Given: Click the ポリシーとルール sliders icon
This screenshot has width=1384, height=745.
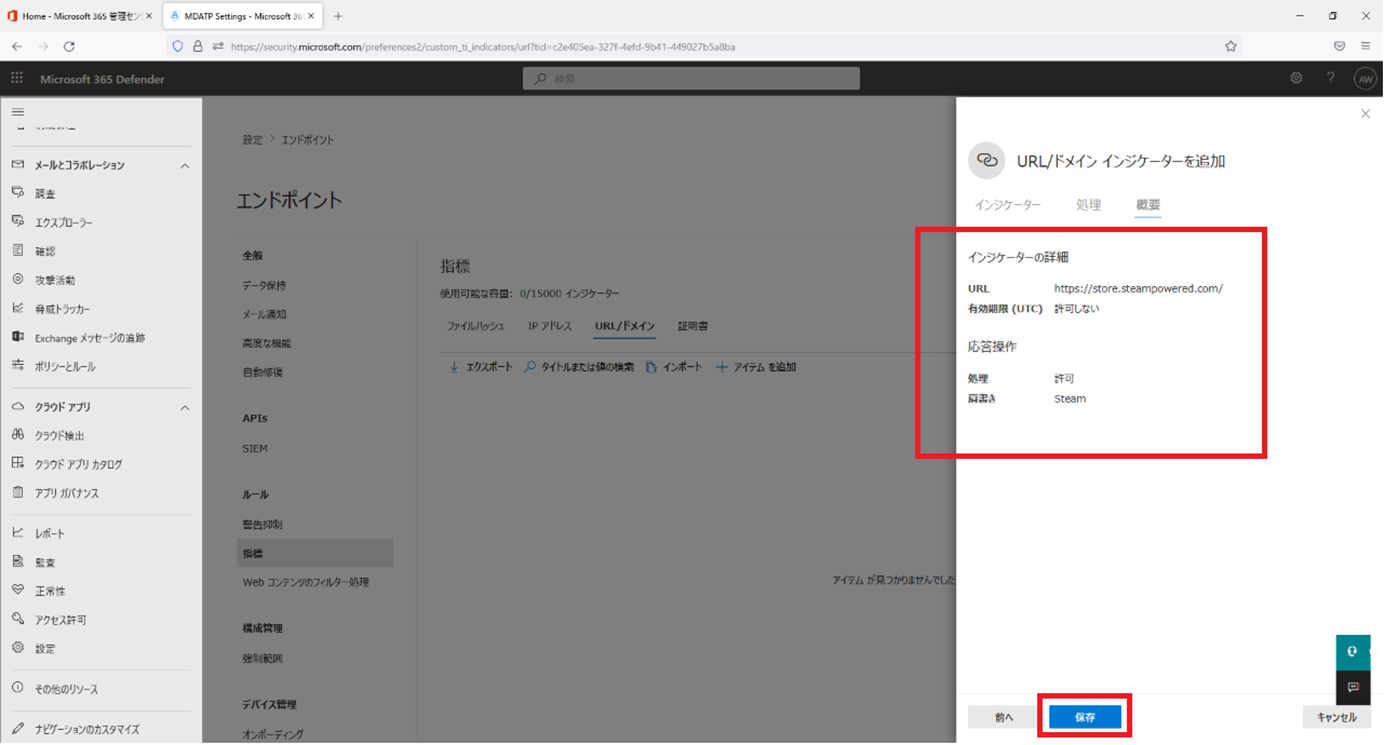Looking at the screenshot, I should [17, 366].
